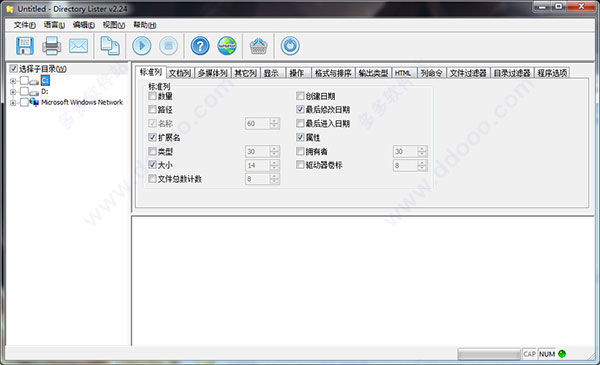600x365 pixels.
Task: Enable the 数量 column checkbox
Action: tap(152, 96)
